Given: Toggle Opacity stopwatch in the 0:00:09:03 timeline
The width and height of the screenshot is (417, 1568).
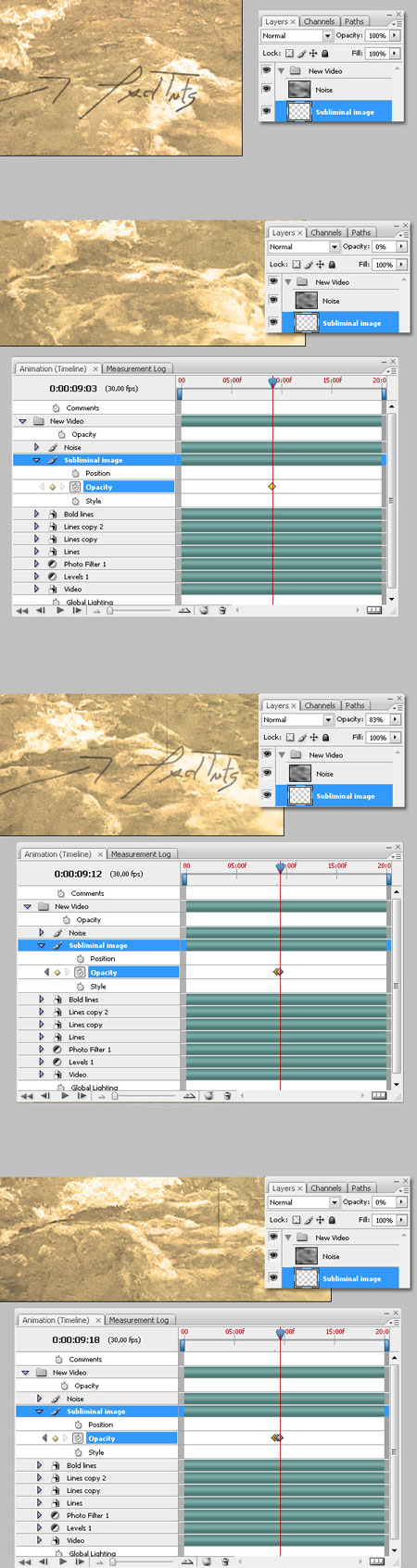Looking at the screenshot, I should click(x=76, y=487).
